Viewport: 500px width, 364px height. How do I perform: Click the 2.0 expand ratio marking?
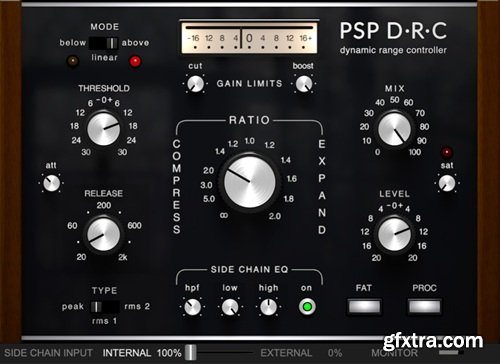pos(275,216)
